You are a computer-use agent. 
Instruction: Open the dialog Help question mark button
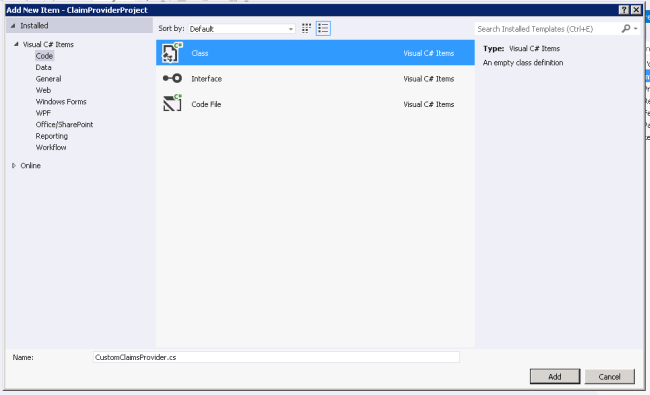click(623, 10)
